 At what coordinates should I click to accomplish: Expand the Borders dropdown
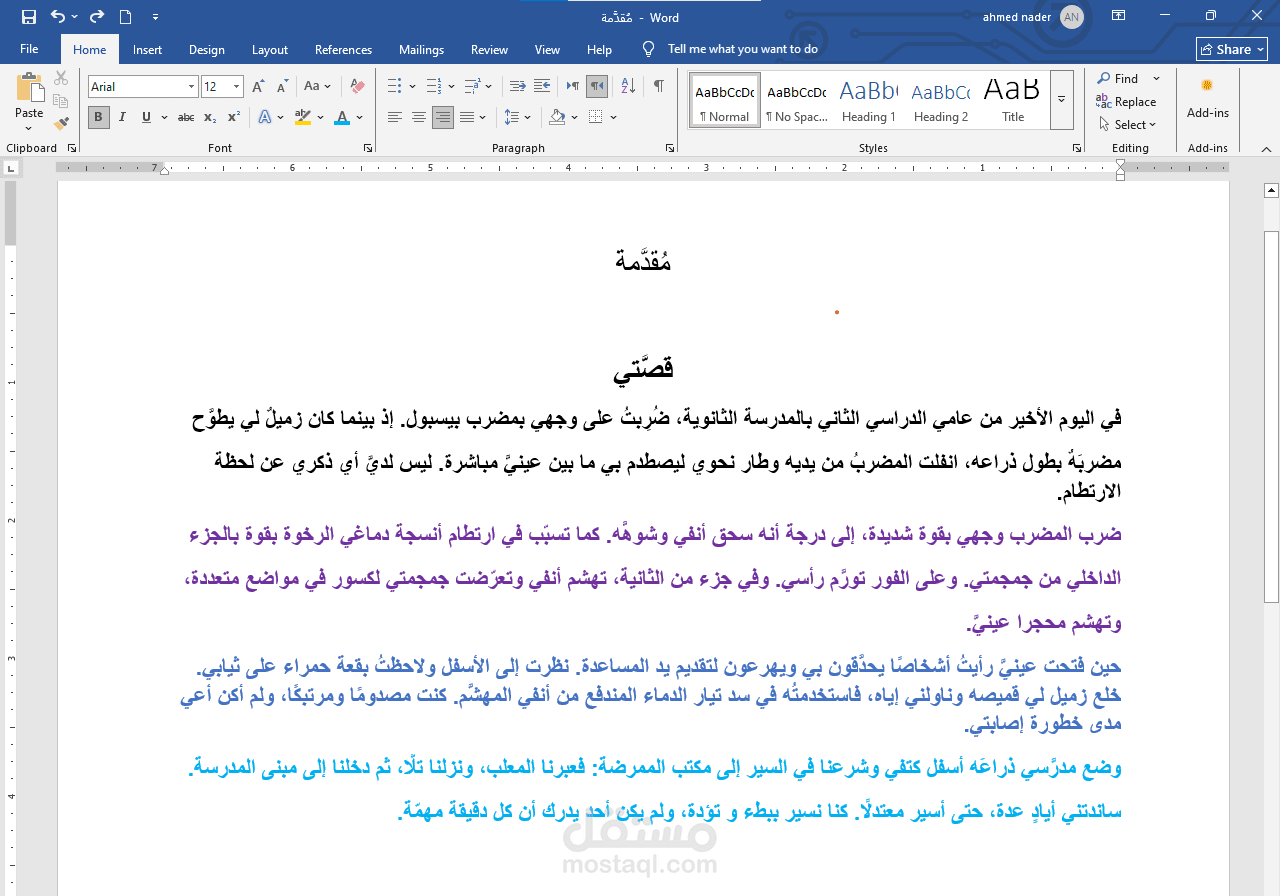point(613,117)
